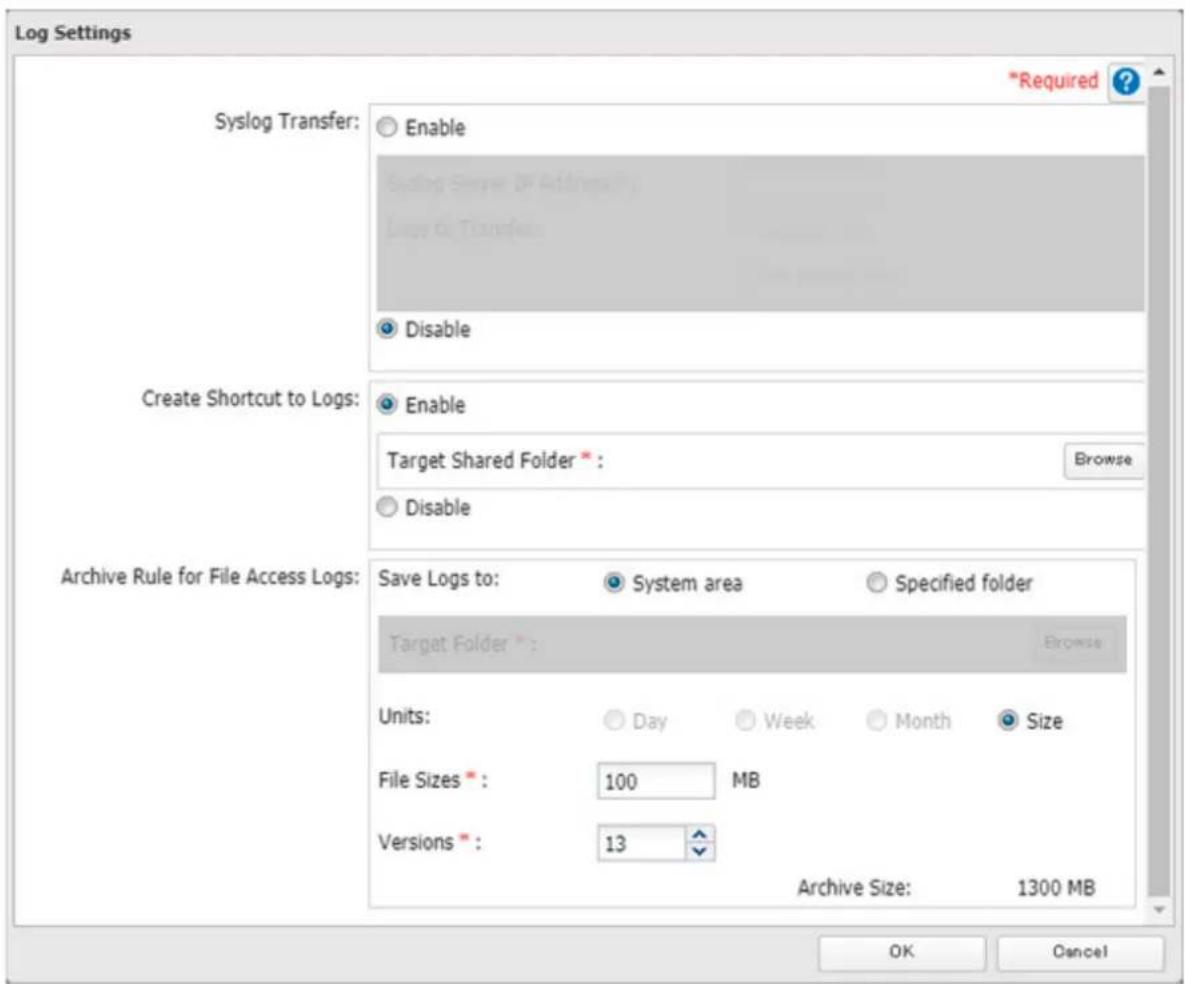Click the File Sizes input field

(x=655, y=781)
